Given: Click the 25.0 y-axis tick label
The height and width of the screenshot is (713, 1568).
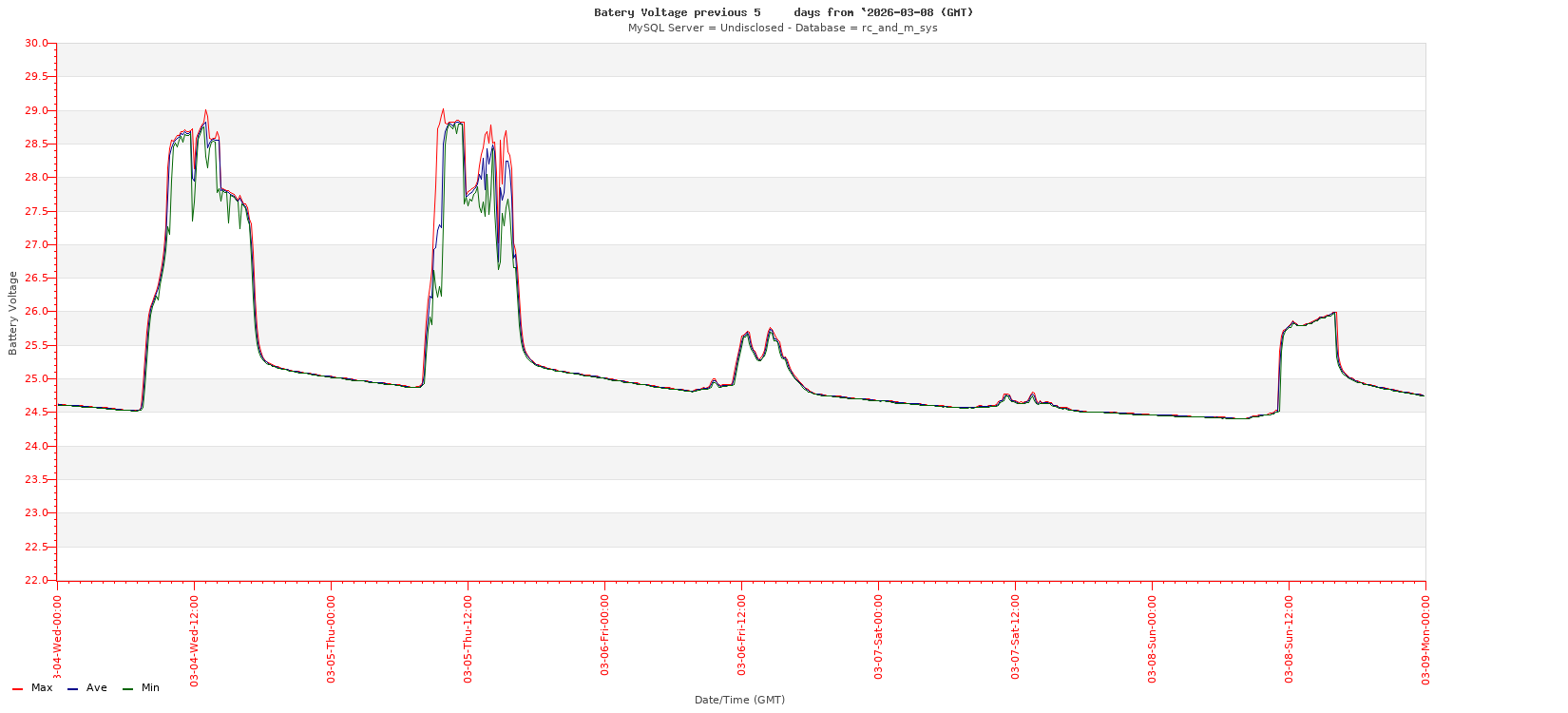Looking at the screenshot, I should (x=36, y=379).
